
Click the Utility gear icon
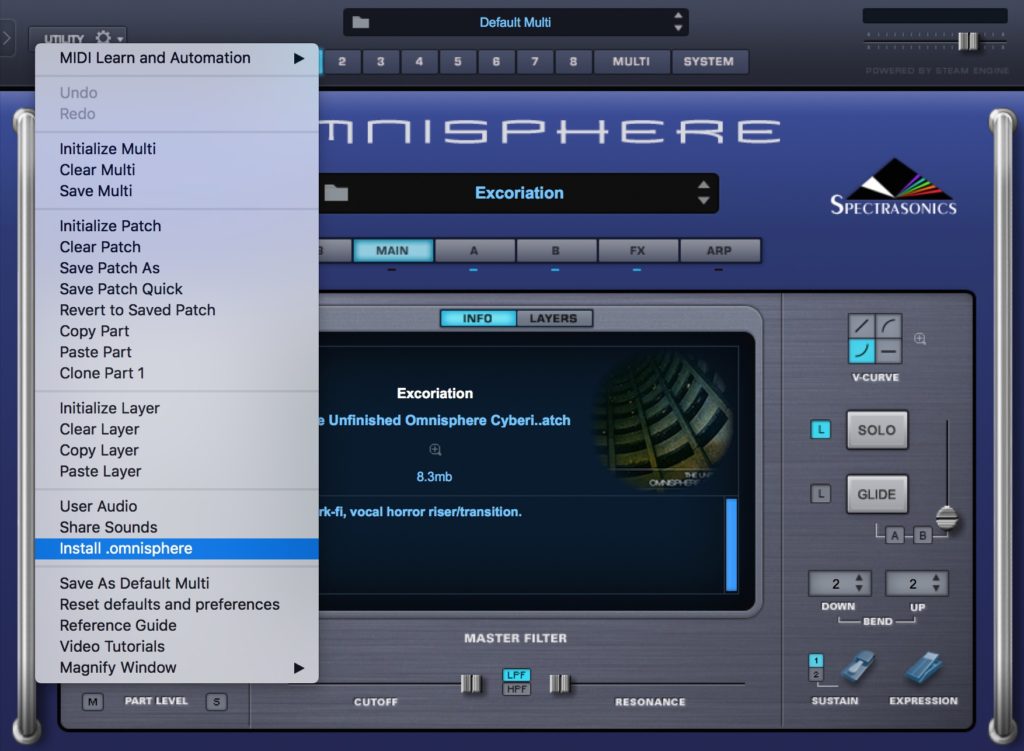tap(103, 37)
